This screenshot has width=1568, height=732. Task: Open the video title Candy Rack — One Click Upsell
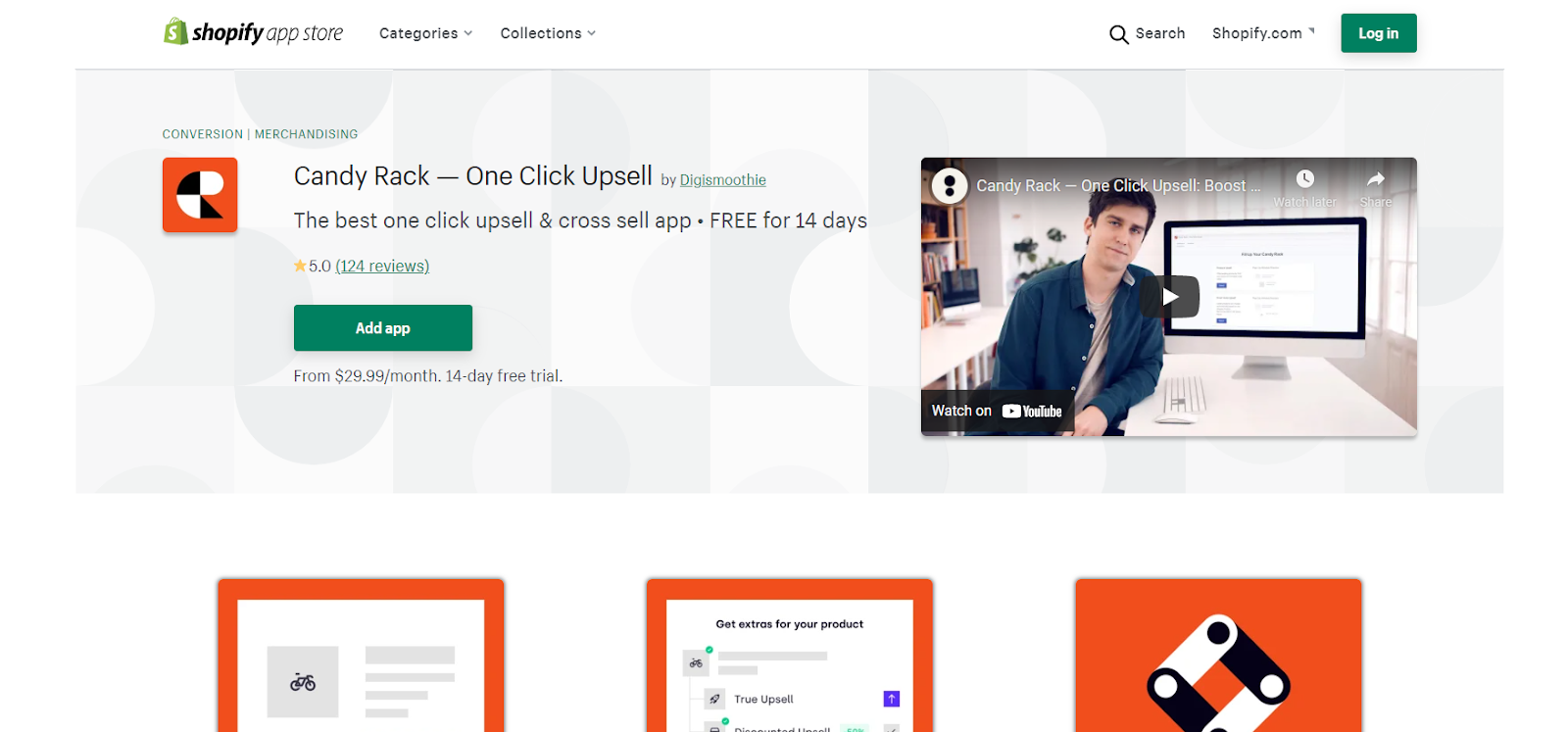[x=1118, y=185]
